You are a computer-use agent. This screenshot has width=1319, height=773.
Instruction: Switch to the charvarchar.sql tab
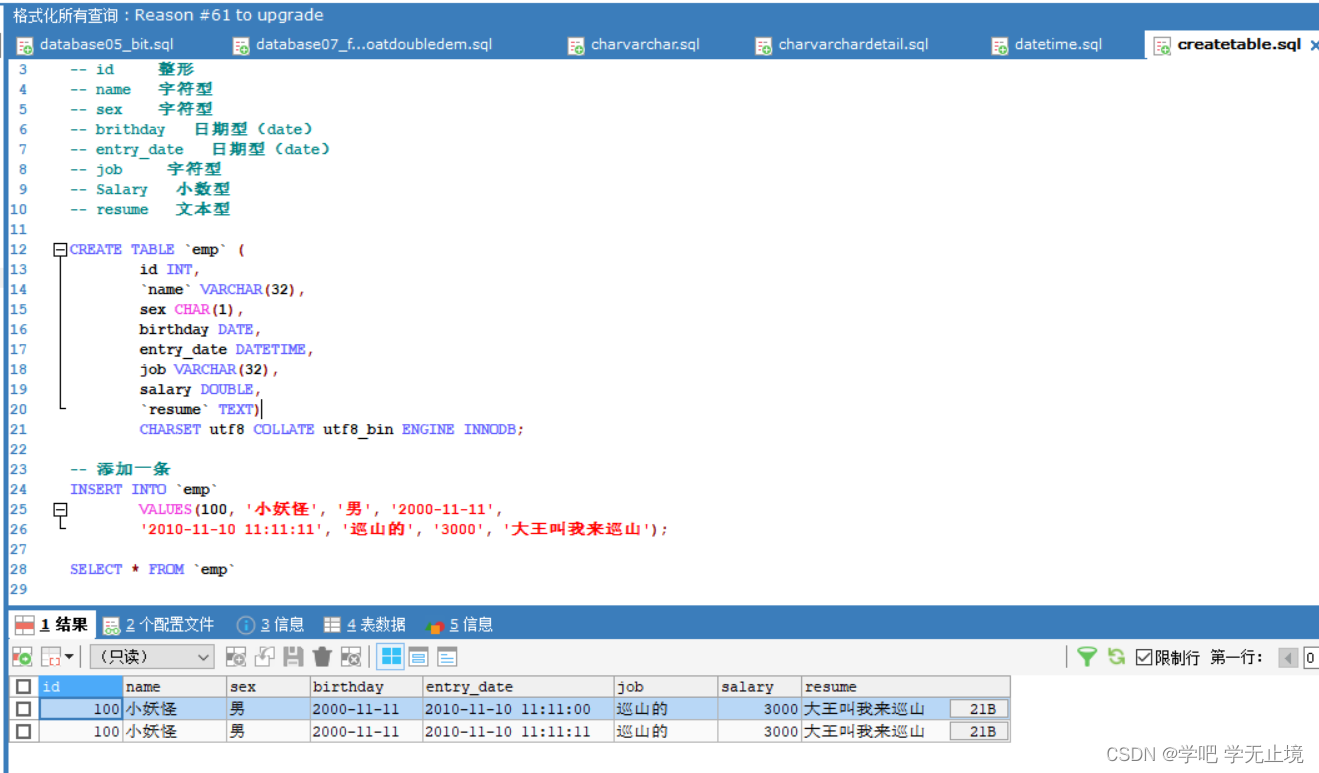click(x=634, y=45)
